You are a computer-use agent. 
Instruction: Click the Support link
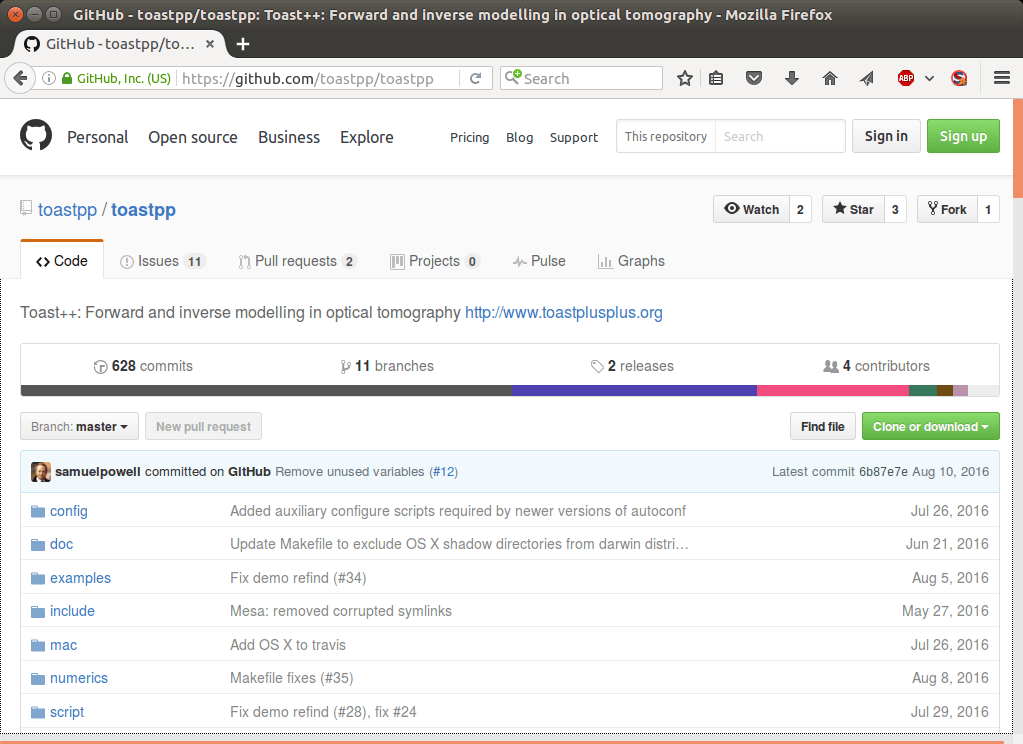(x=573, y=137)
